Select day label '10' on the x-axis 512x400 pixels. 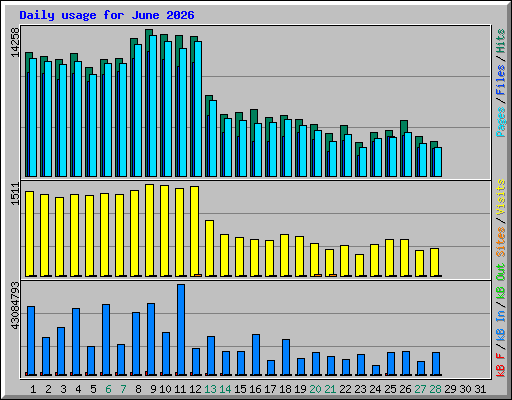pyautogui.click(x=165, y=389)
